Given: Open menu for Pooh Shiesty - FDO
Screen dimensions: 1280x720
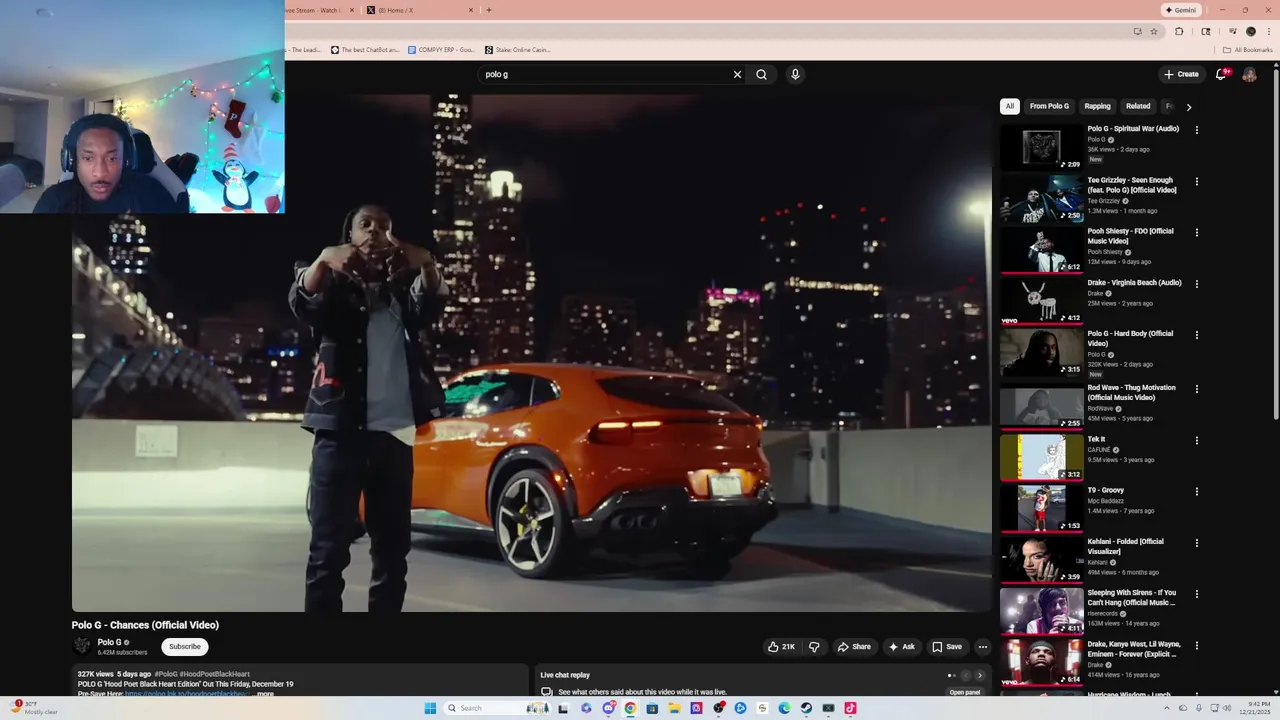Looking at the screenshot, I should [1196, 233].
